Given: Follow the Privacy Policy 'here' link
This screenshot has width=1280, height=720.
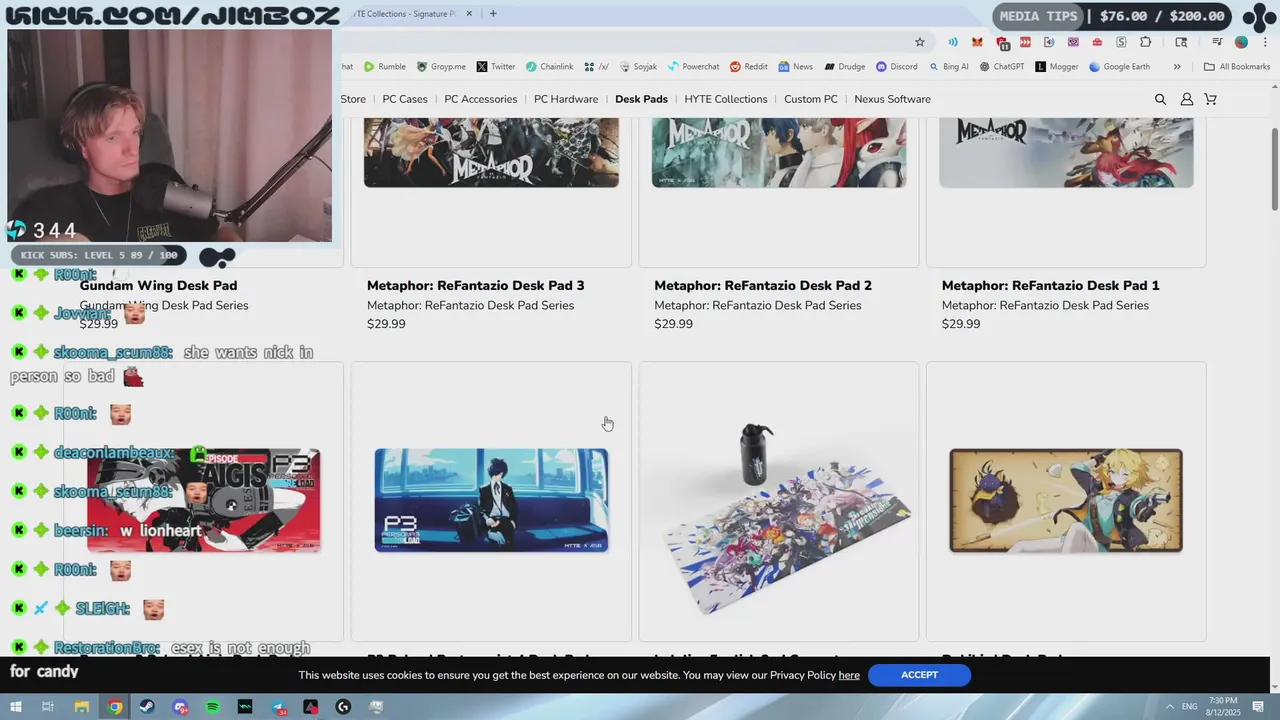Looking at the screenshot, I should point(849,675).
